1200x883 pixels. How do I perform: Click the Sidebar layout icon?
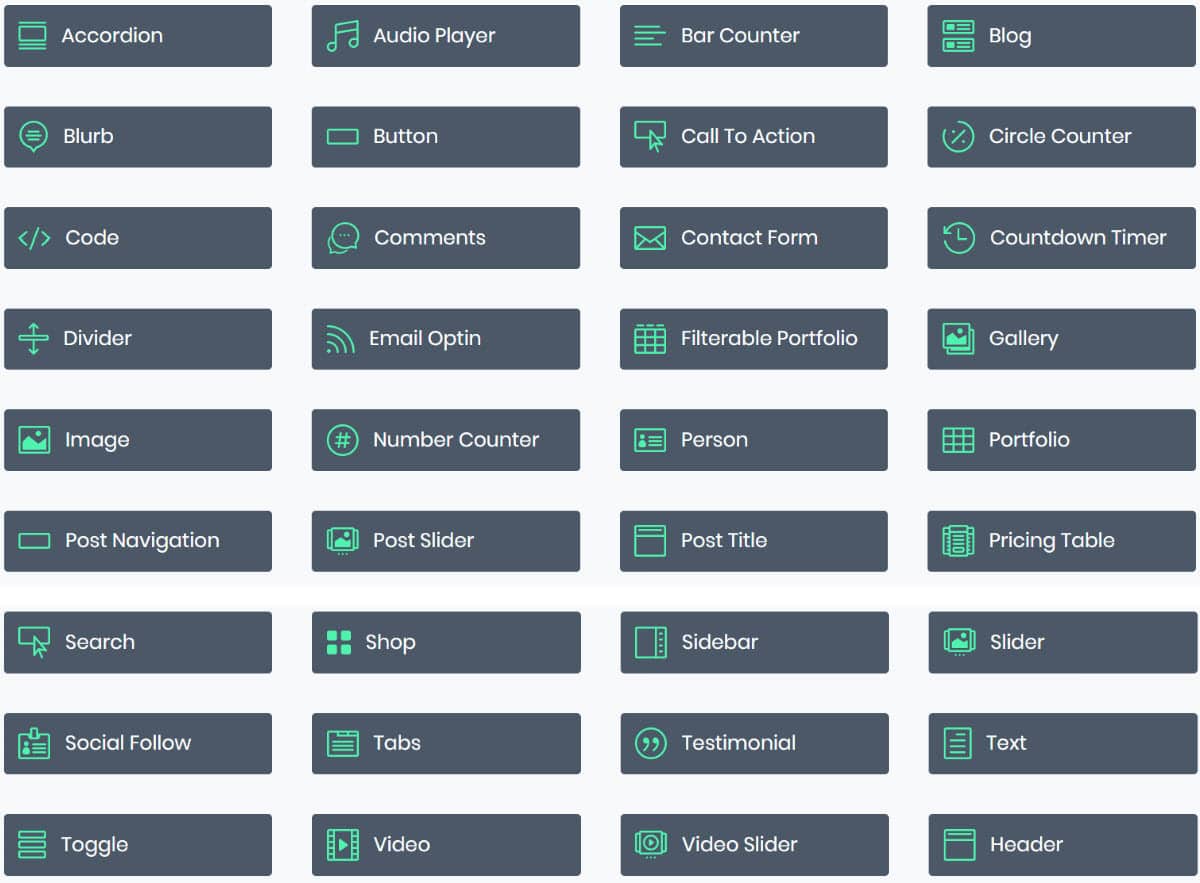point(651,643)
